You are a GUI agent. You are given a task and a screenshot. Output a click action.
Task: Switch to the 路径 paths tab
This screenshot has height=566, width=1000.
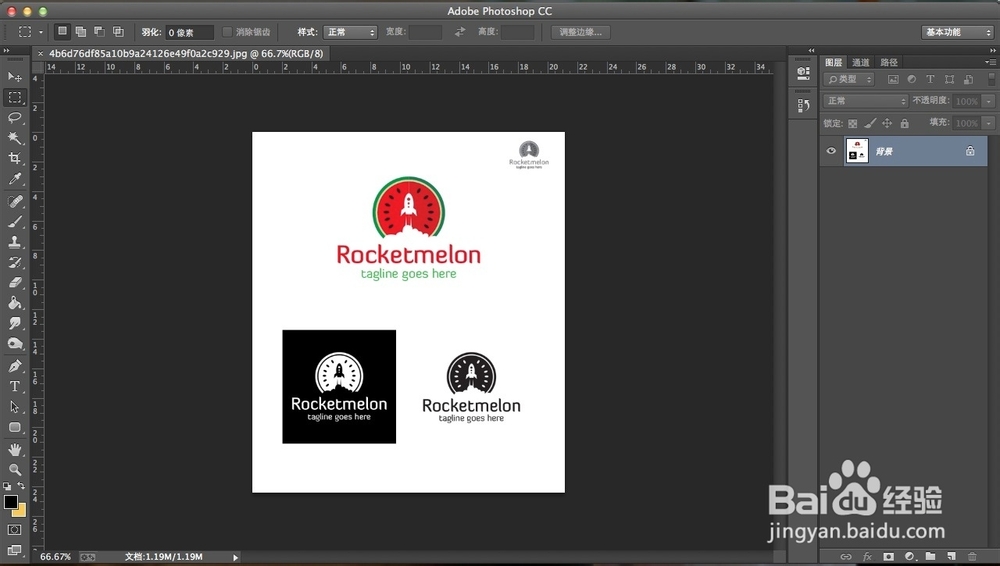pyautogui.click(x=889, y=62)
